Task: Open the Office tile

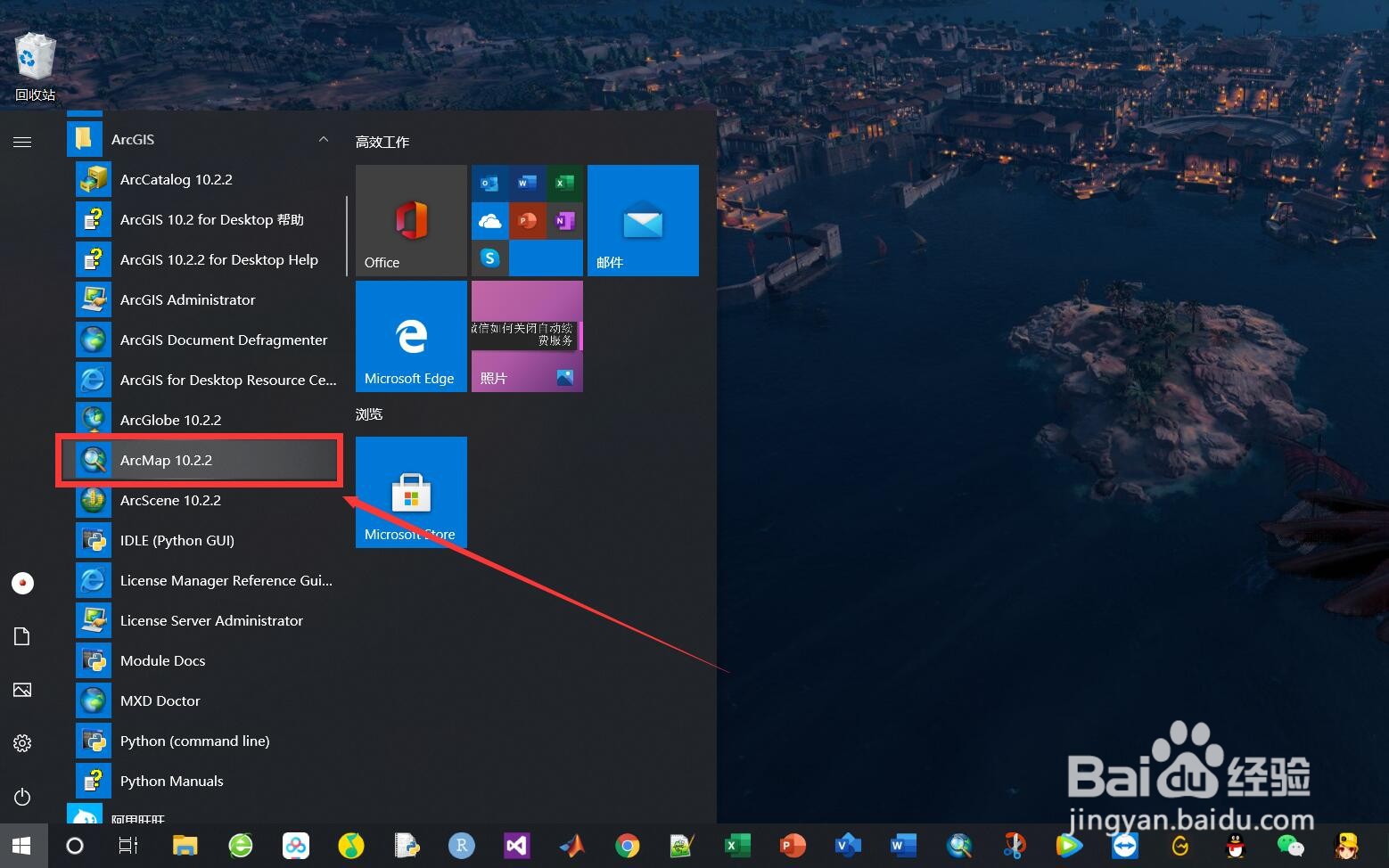Action: pyautogui.click(x=411, y=220)
